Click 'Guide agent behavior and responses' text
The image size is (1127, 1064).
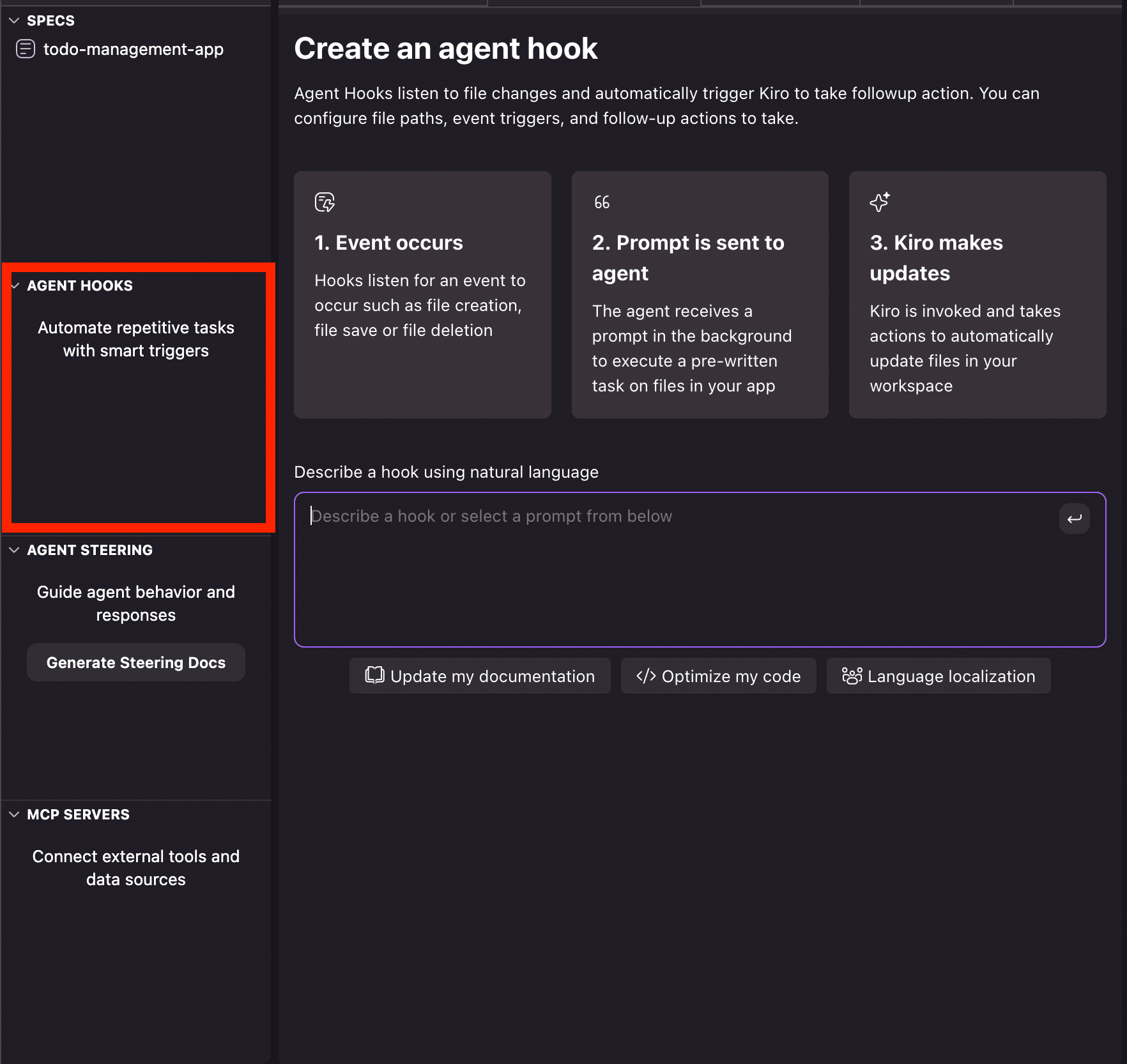pyautogui.click(x=136, y=604)
